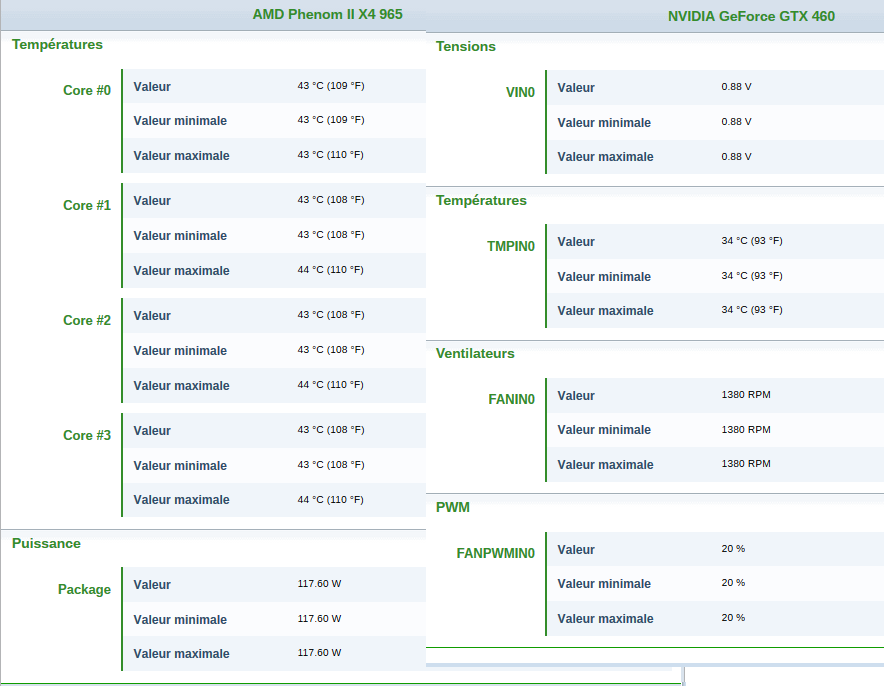884x686 pixels.
Task: Click FANIN0 Valeur minimale label
Action: 604,430
